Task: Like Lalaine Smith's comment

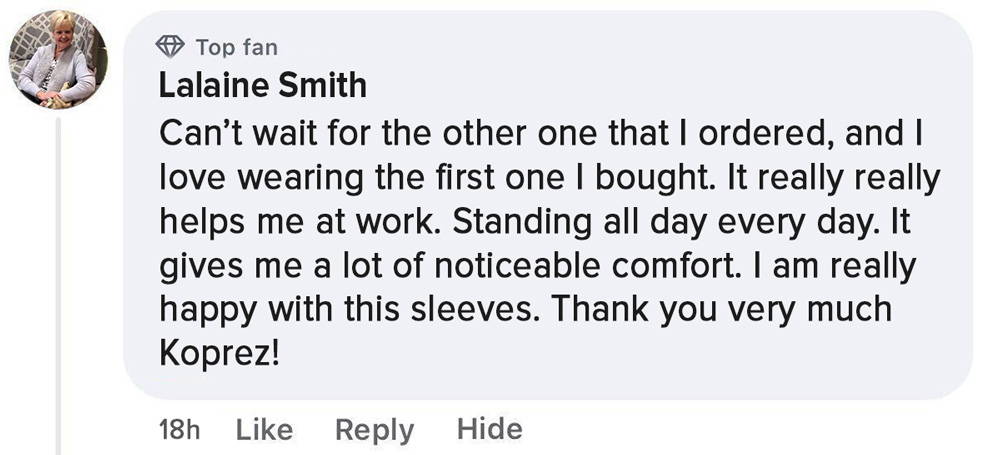Action: tap(264, 429)
